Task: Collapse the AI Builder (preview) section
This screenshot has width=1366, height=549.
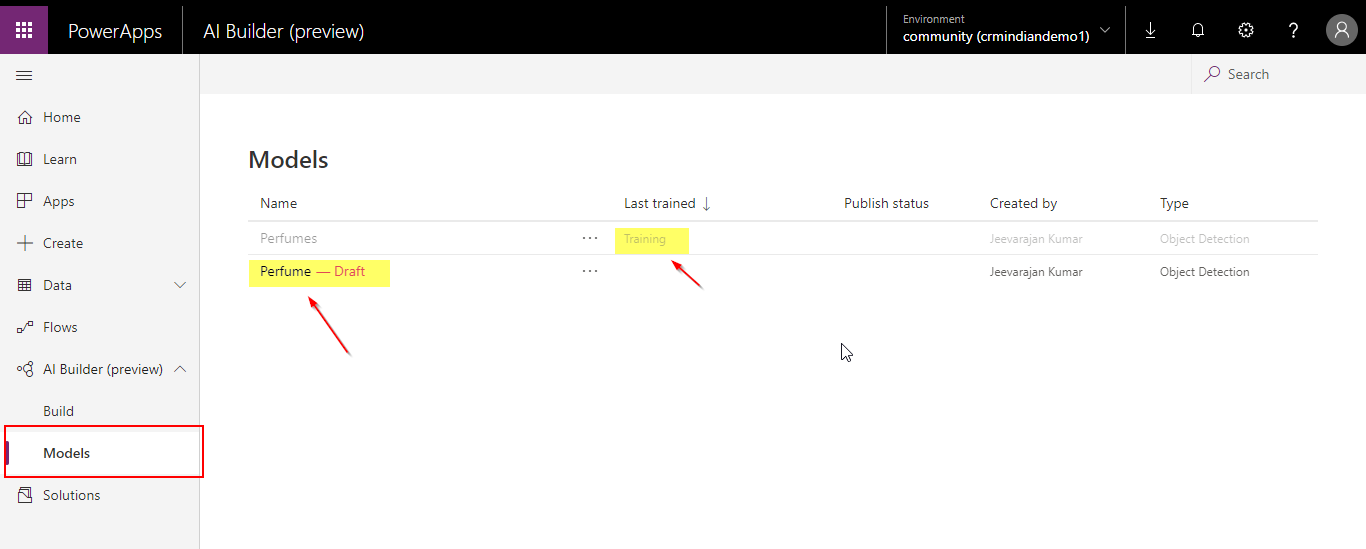Action: click(x=180, y=369)
